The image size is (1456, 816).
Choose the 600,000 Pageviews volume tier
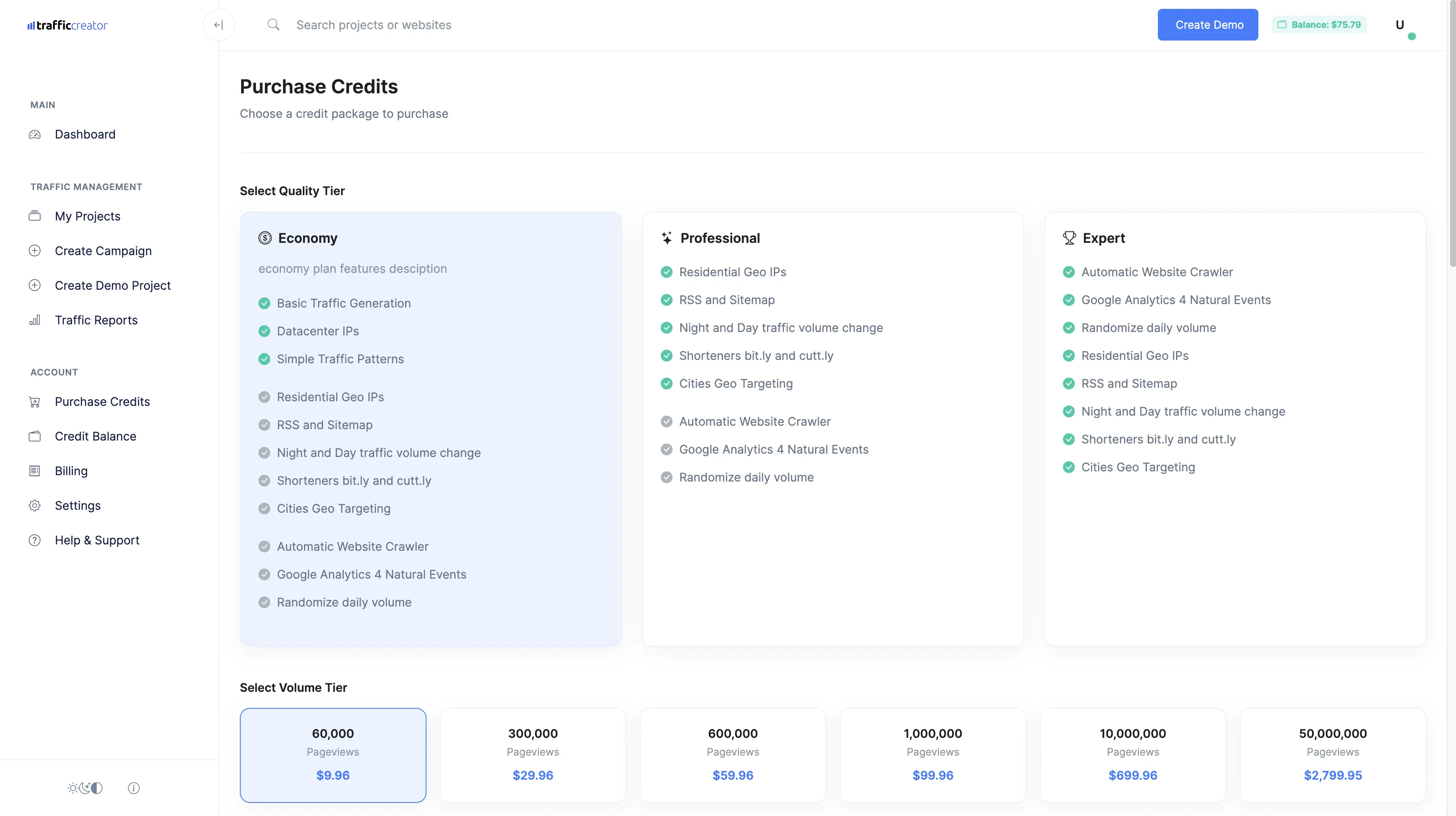733,756
